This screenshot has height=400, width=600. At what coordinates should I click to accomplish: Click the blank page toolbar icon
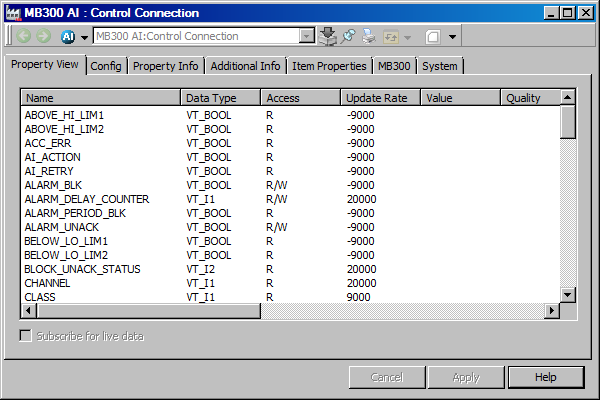coord(433,37)
